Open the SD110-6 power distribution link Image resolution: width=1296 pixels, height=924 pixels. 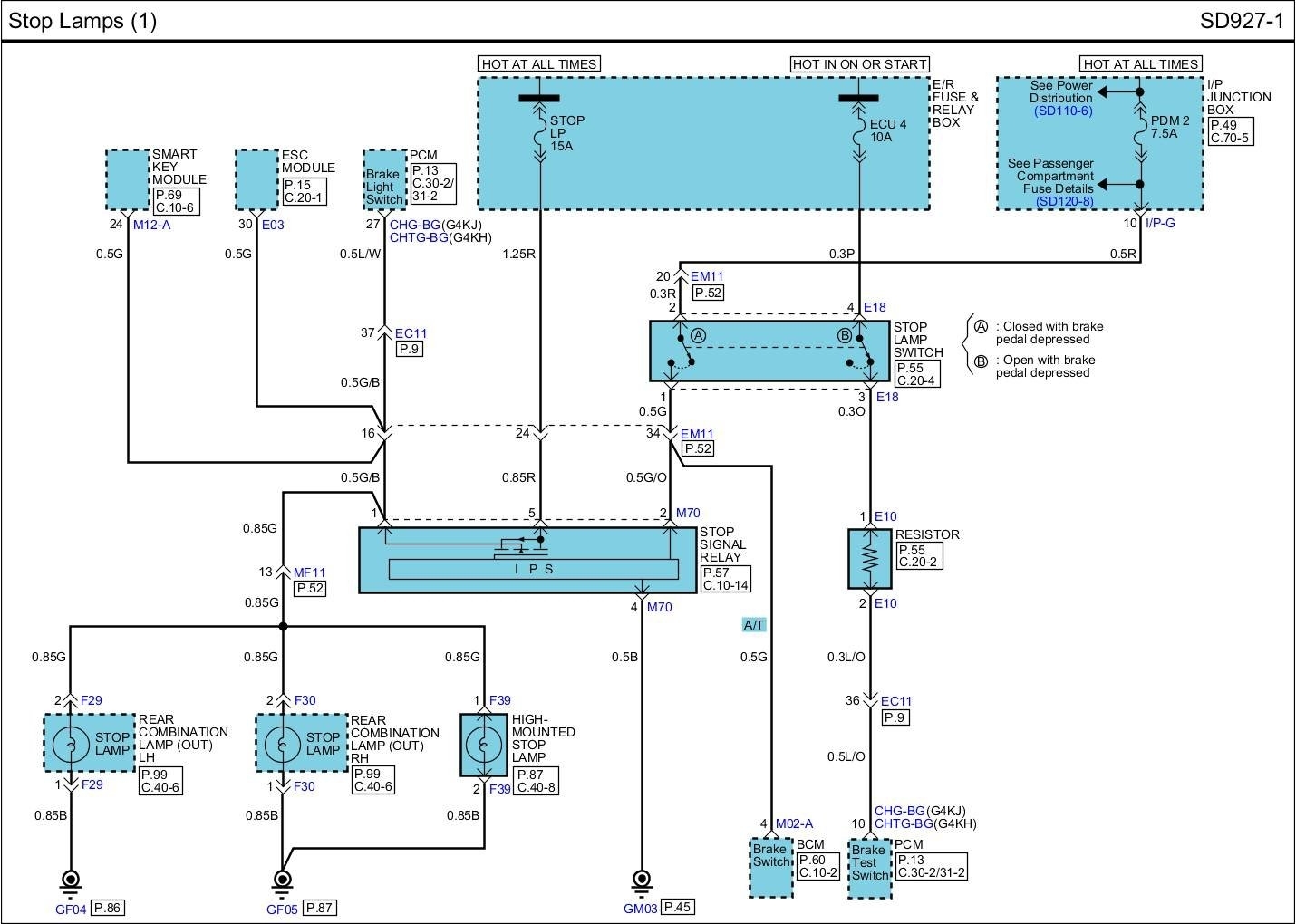[x=1063, y=111]
